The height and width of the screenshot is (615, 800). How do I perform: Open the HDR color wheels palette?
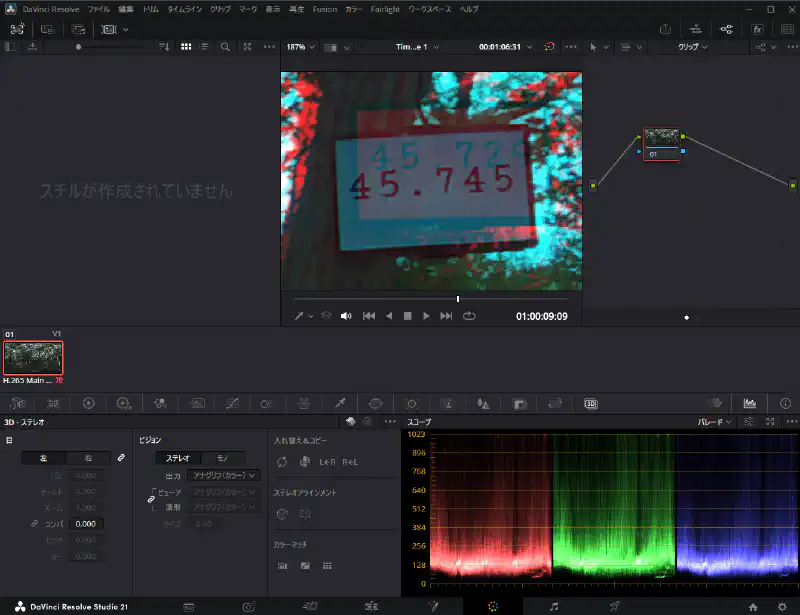(124, 404)
